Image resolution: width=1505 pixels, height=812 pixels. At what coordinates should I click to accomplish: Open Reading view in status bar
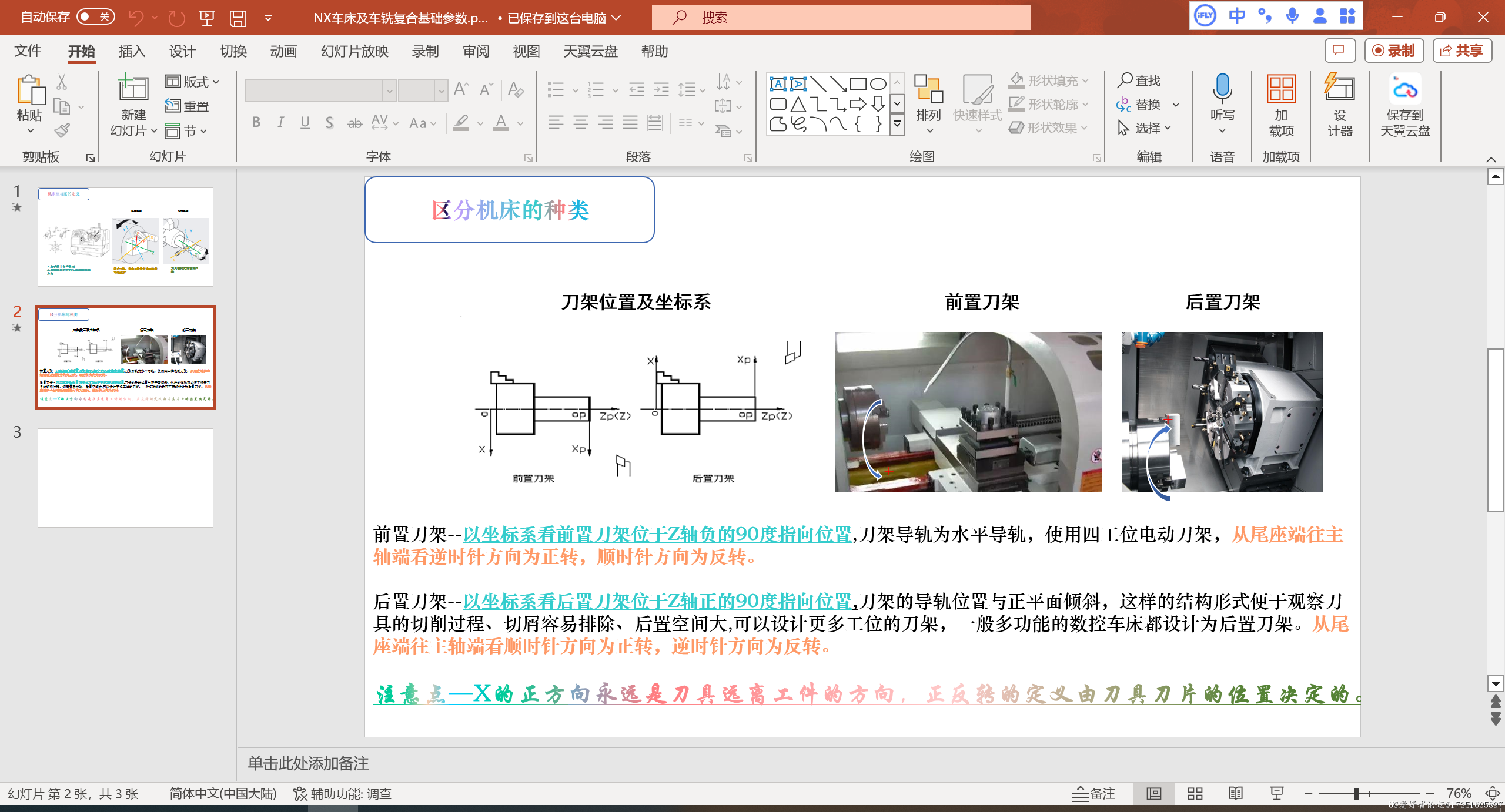pos(1236,794)
